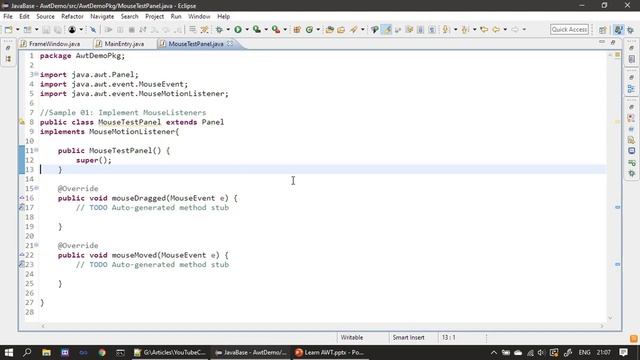Click the New Java Package icon
The height and width of the screenshot is (360, 640).
[297, 29]
